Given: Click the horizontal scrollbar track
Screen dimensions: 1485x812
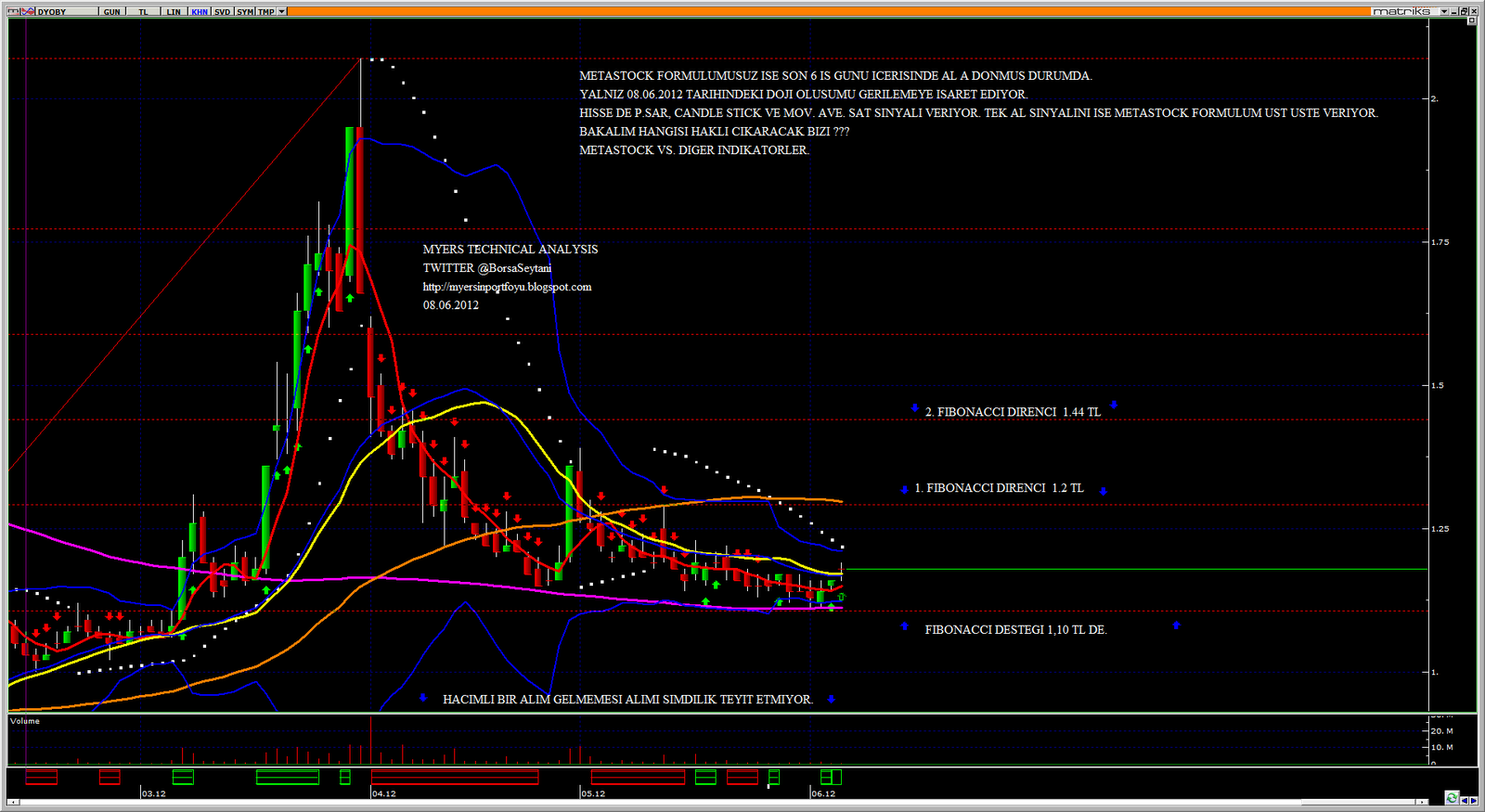Looking at the screenshot, I should 718,802.
